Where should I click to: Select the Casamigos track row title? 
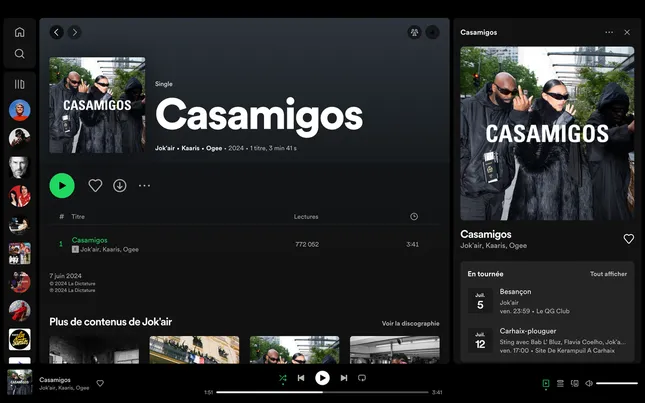click(x=90, y=240)
